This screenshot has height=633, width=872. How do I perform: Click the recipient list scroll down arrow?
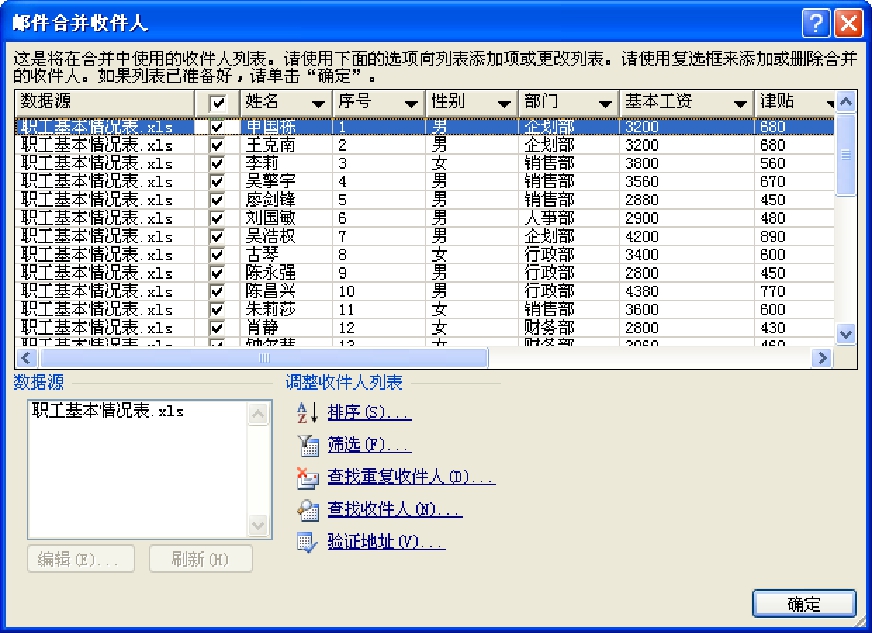(x=846, y=334)
